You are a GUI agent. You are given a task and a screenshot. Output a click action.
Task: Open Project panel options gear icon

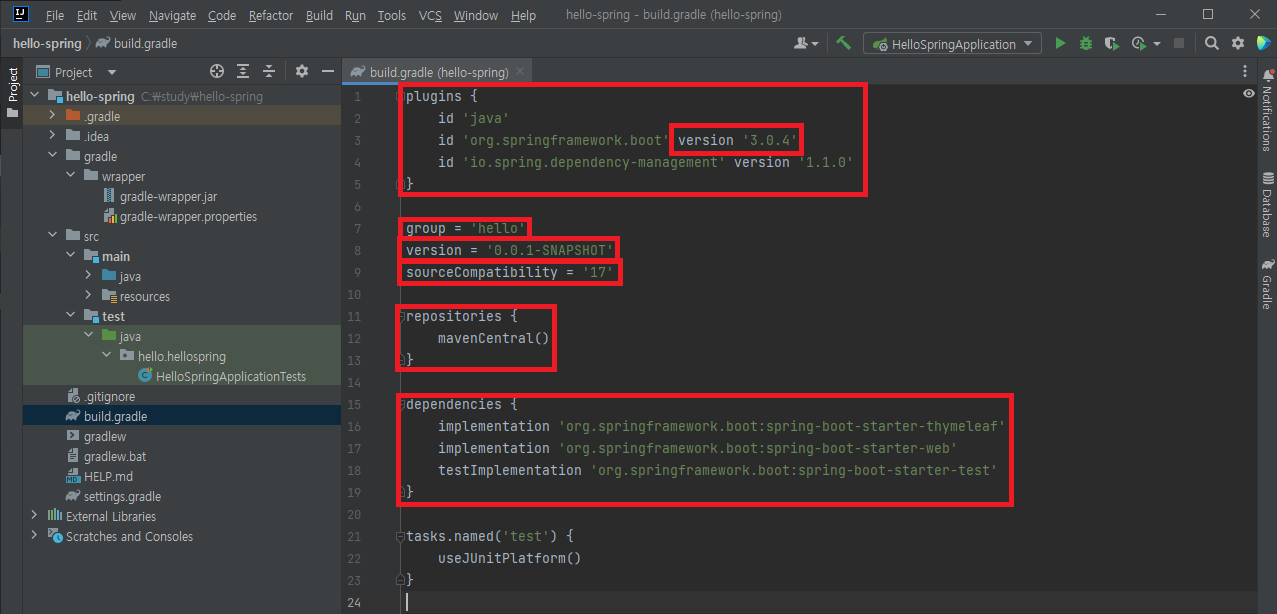(302, 71)
